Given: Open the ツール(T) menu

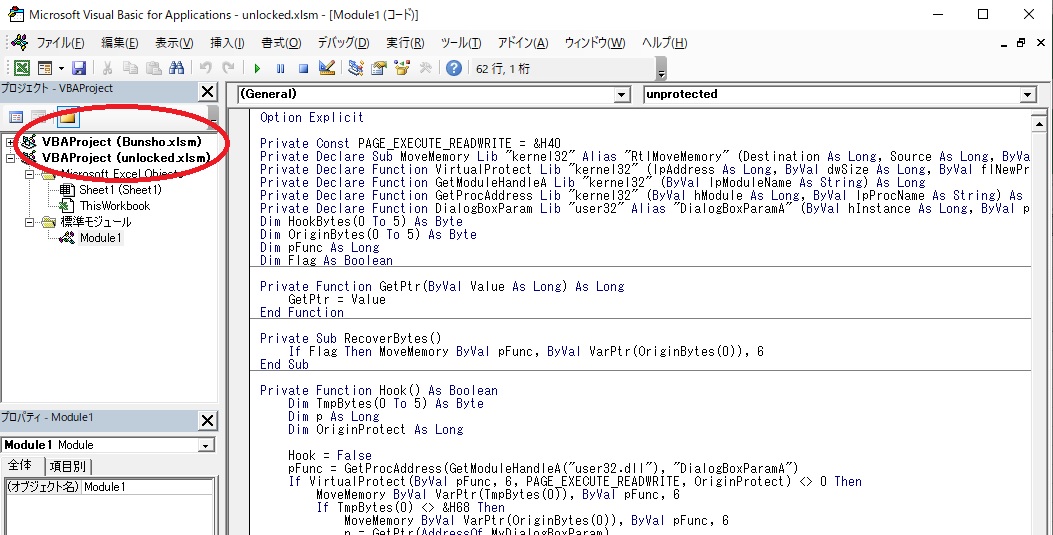Looking at the screenshot, I should 461,43.
